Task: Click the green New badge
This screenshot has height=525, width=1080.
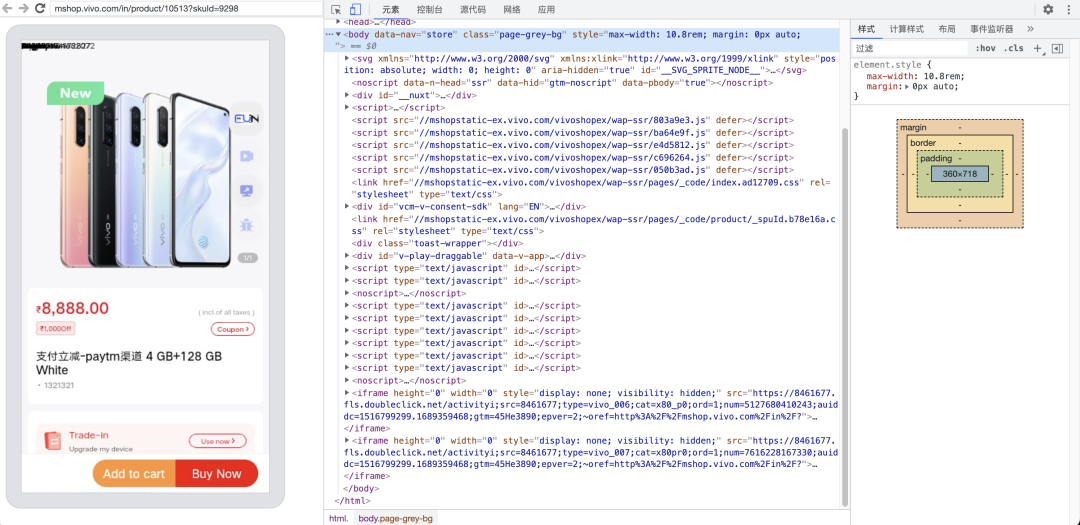Action: [75, 93]
